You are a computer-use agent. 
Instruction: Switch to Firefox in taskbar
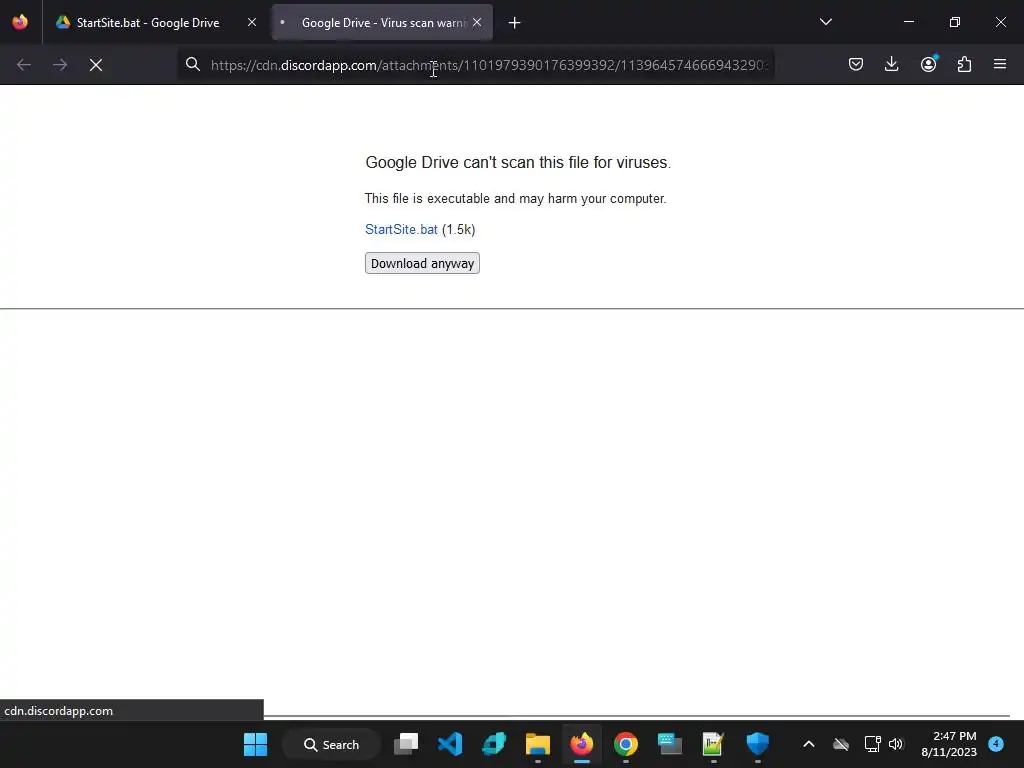581,744
